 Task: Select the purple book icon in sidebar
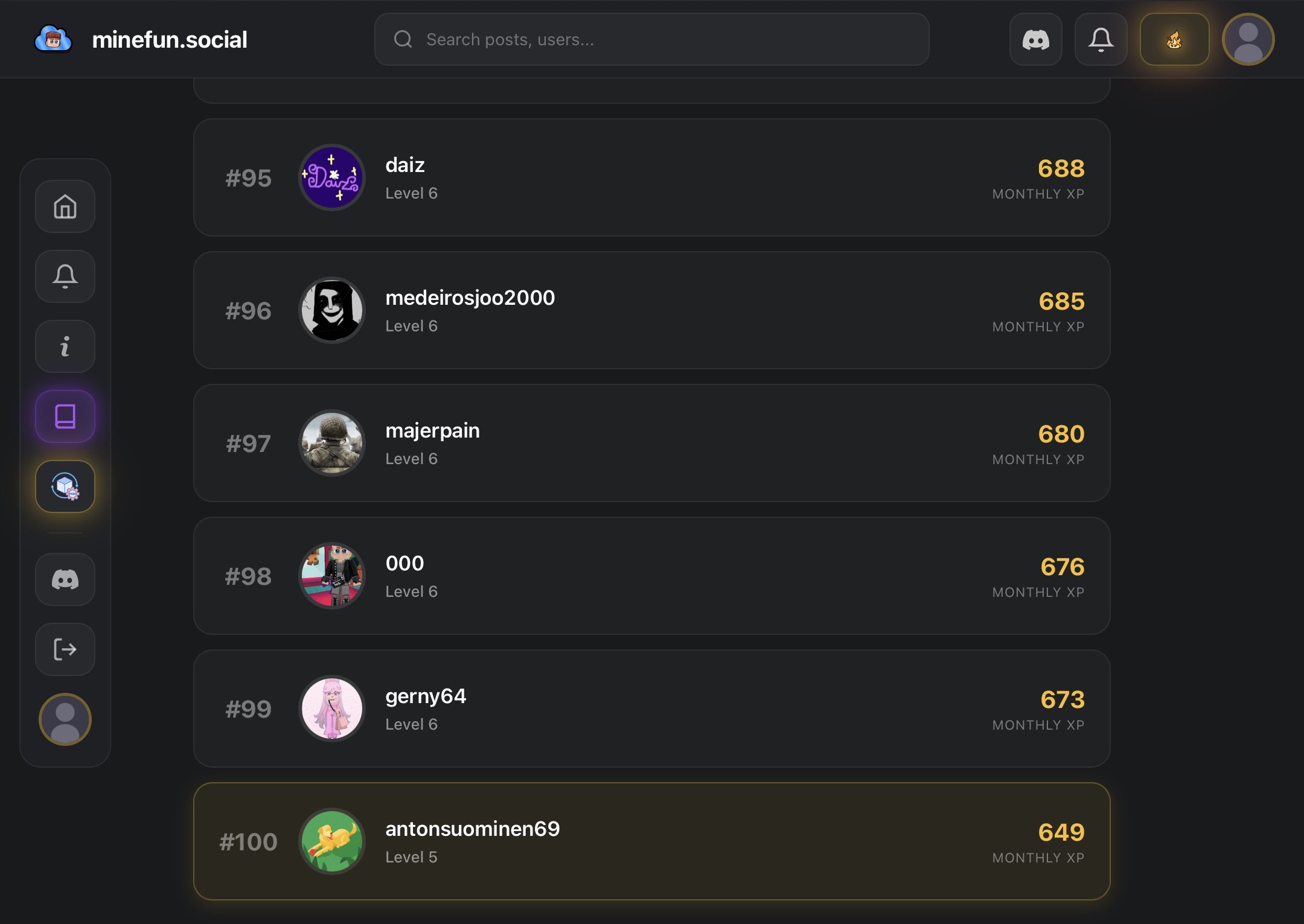(65, 416)
